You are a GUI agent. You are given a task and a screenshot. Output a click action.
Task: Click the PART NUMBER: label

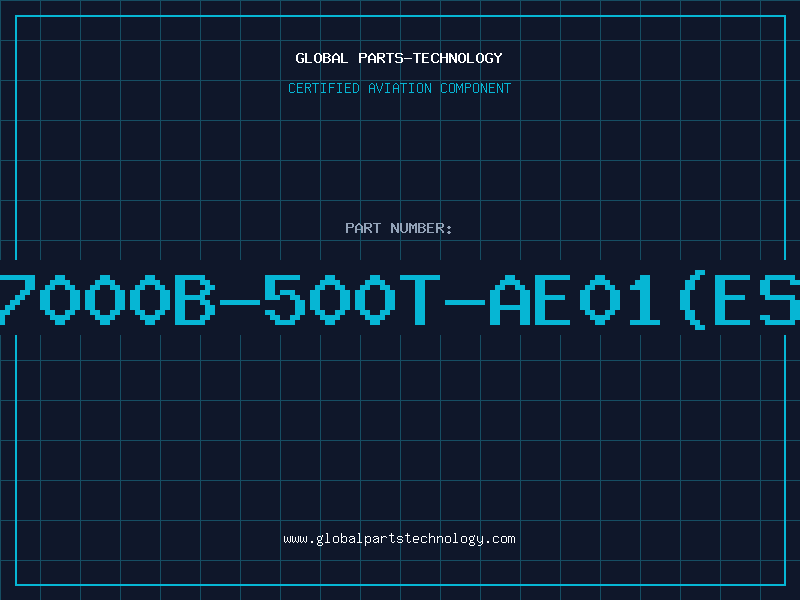tap(399, 228)
